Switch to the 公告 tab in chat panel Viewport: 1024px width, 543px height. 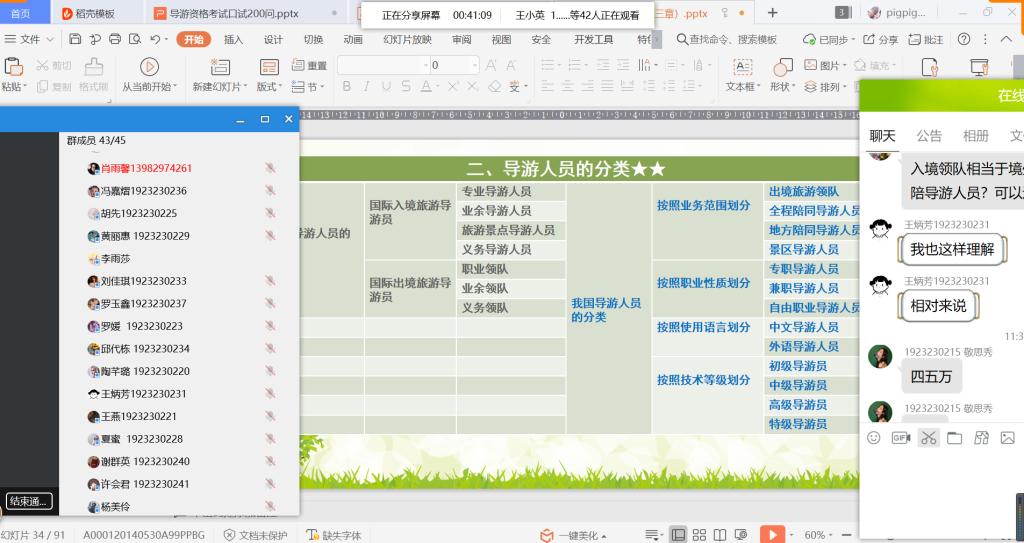(x=929, y=136)
